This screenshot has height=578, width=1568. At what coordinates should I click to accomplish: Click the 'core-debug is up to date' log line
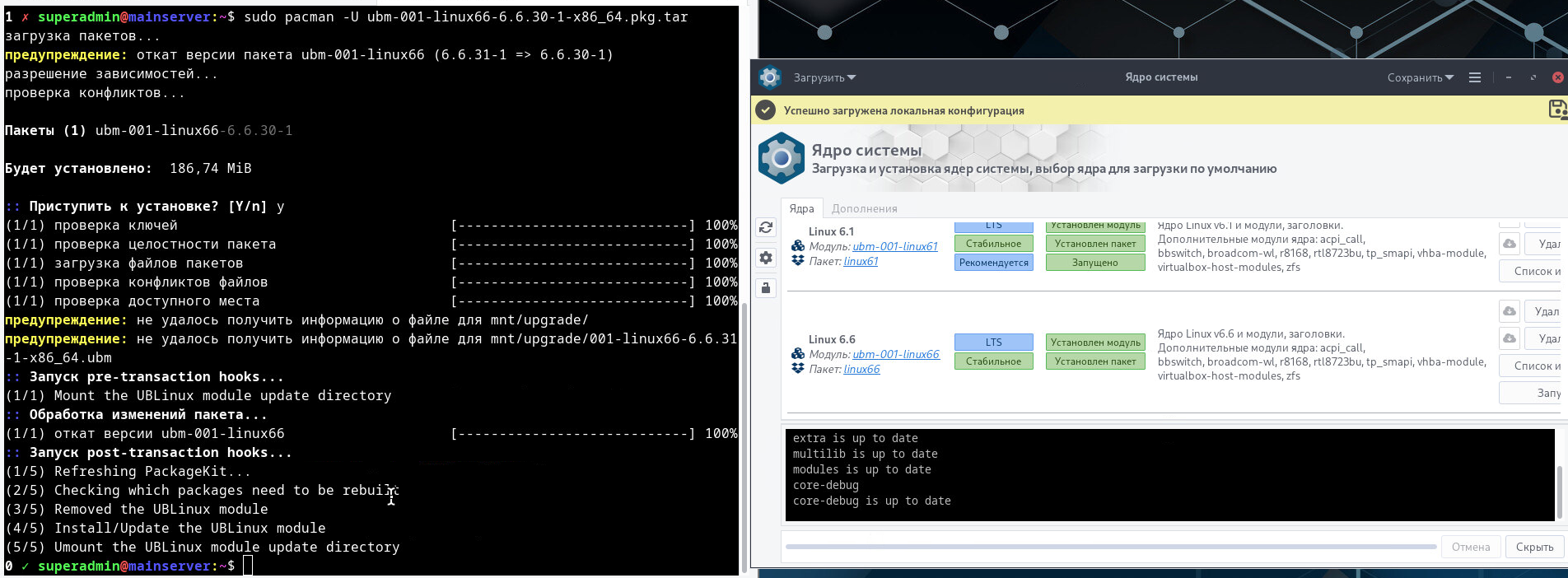[x=872, y=501]
